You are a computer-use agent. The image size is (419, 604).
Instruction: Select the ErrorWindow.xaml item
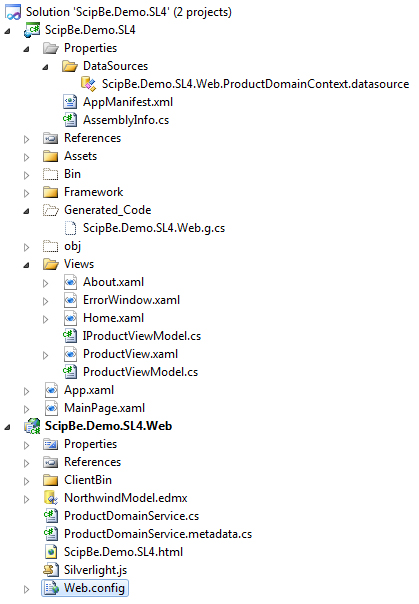point(131,300)
